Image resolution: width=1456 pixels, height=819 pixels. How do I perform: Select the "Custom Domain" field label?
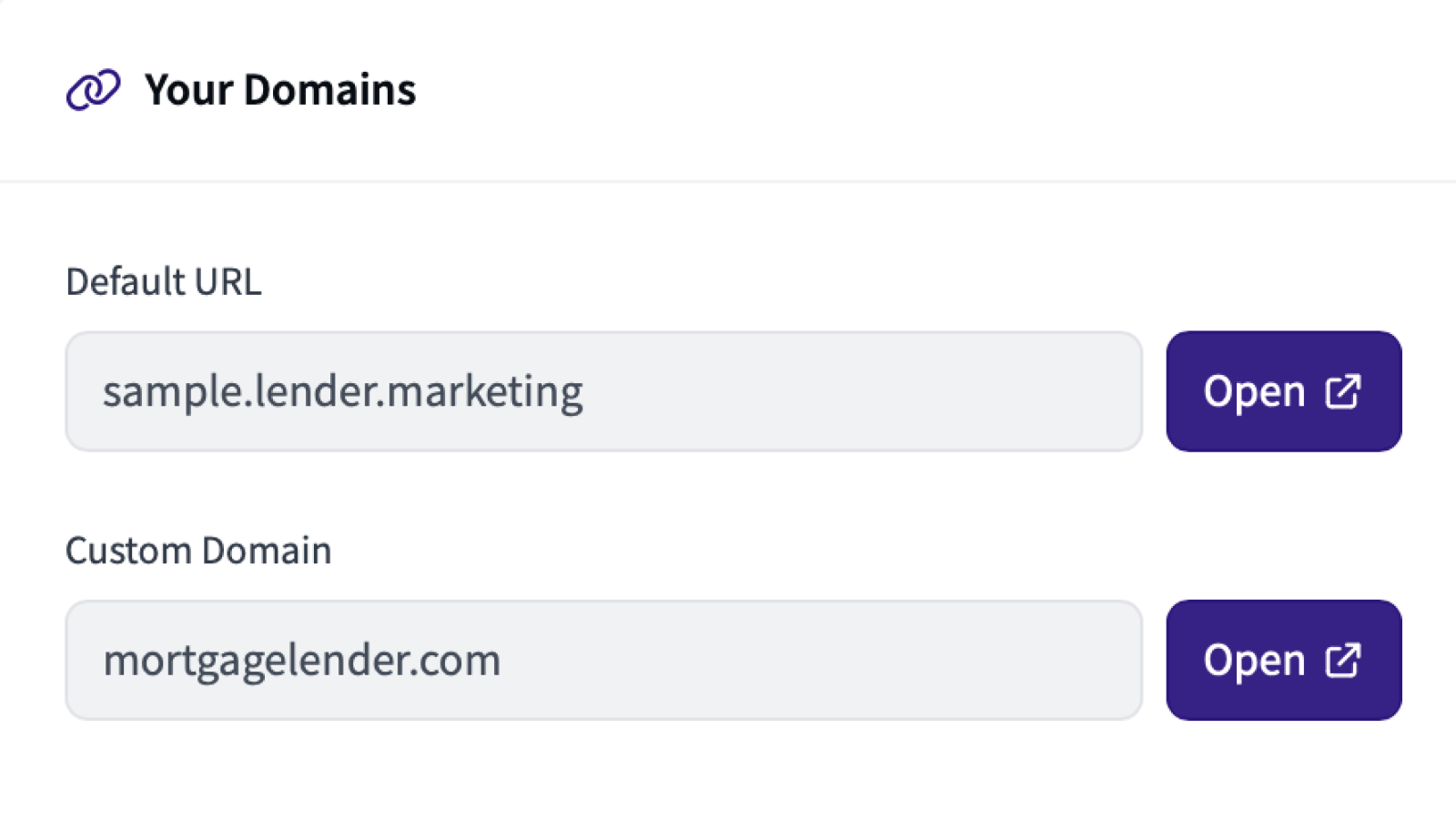(x=198, y=551)
